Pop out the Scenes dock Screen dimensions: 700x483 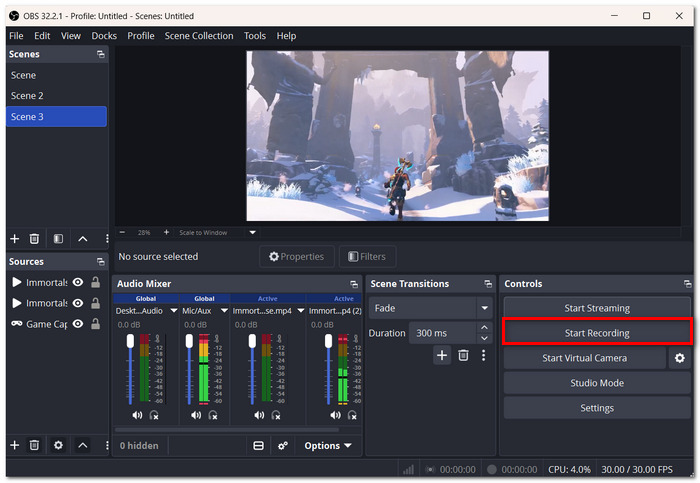(x=101, y=54)
